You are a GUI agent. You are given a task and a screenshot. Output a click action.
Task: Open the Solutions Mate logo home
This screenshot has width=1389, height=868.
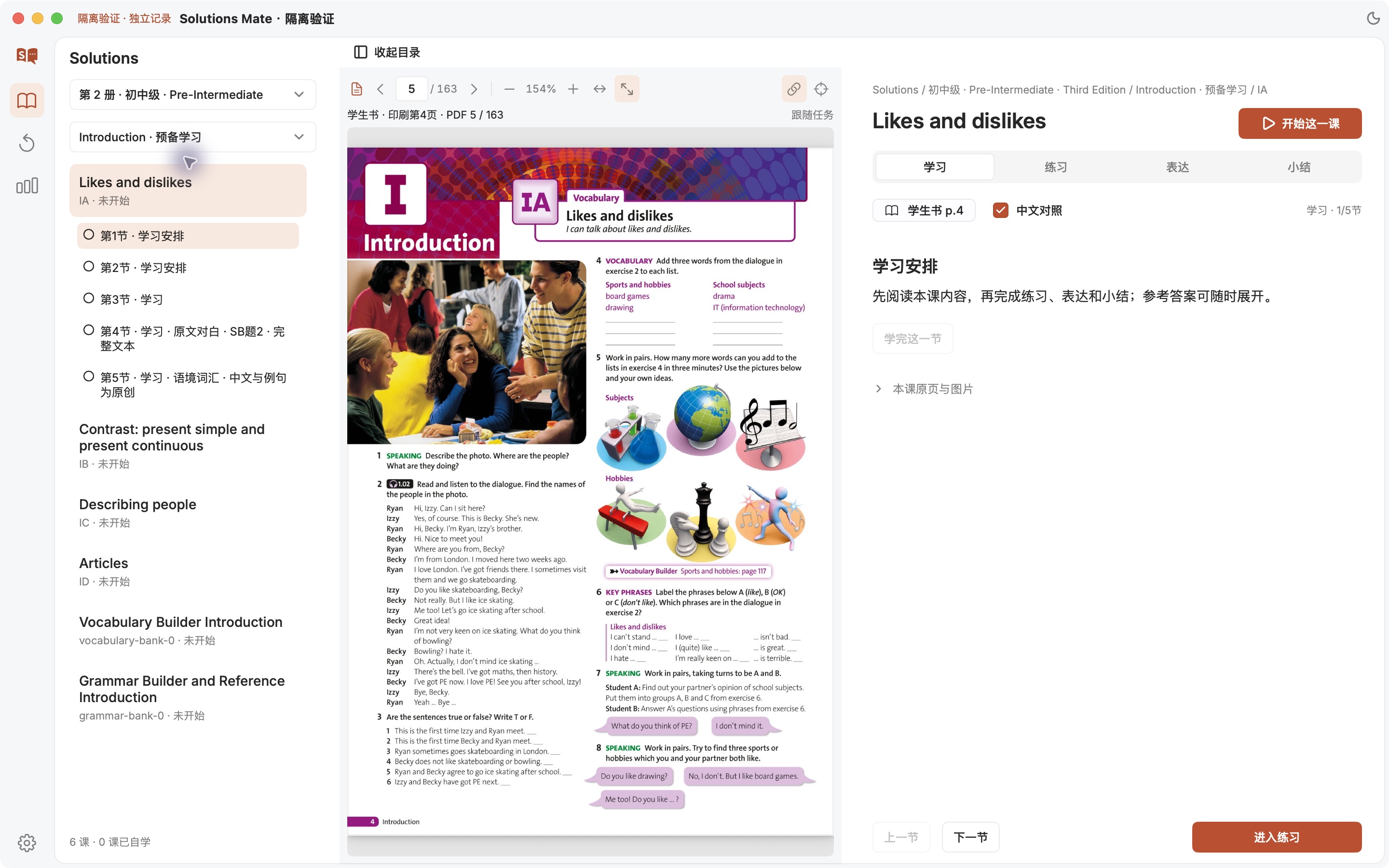pyautogui.click(x=27, y=55)
